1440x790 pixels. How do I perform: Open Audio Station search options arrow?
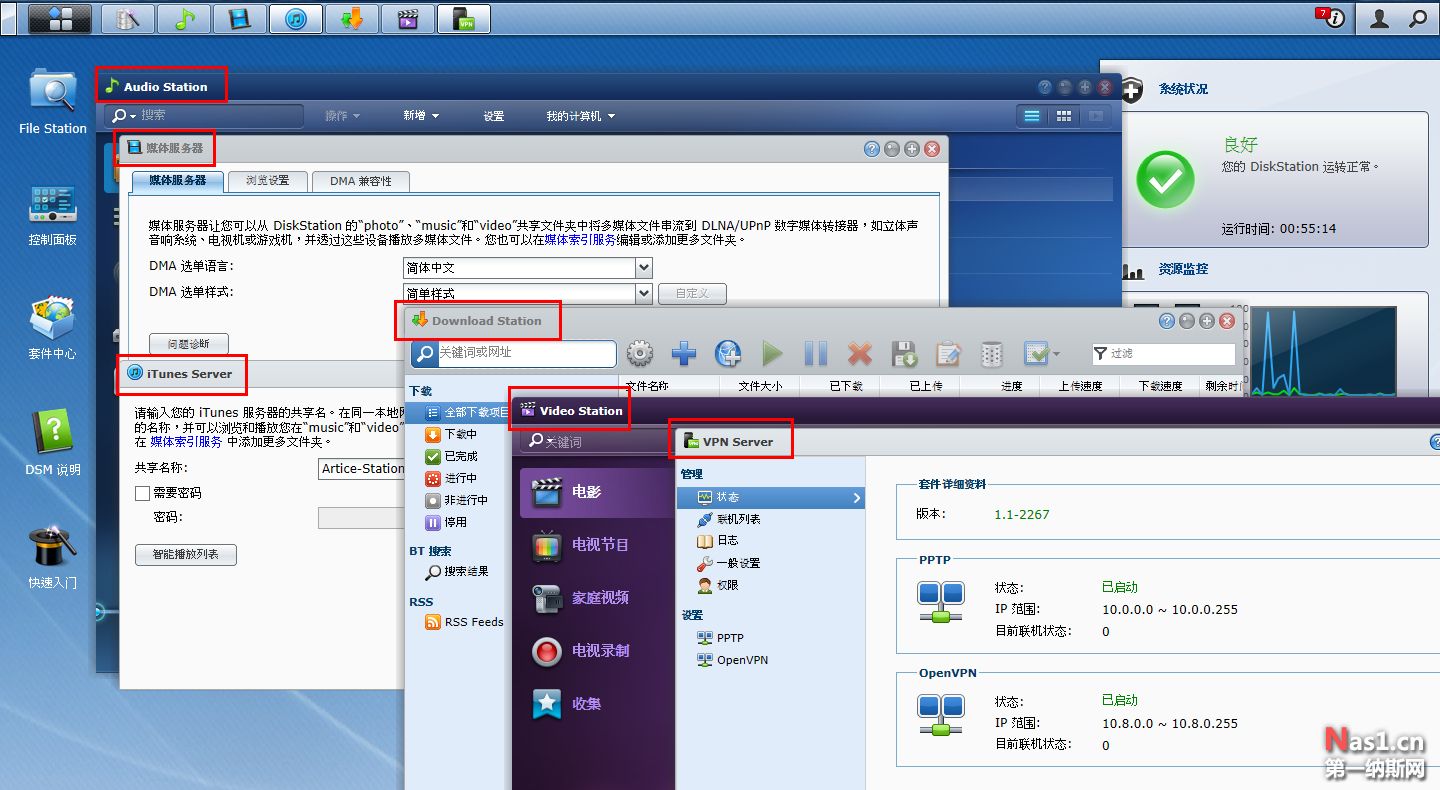pyautogui.click(x=132, y=116)
